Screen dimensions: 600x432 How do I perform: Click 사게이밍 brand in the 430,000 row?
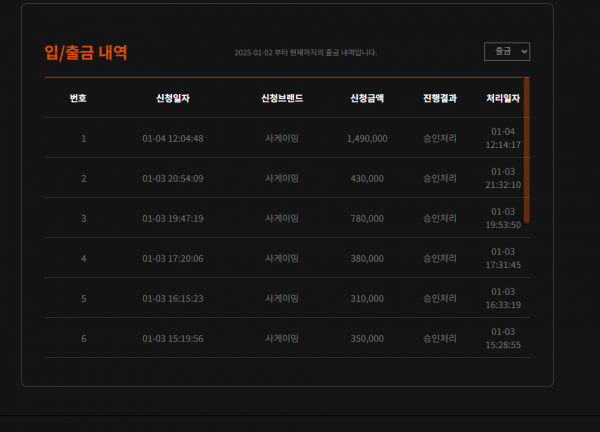(x=282, y=179)
